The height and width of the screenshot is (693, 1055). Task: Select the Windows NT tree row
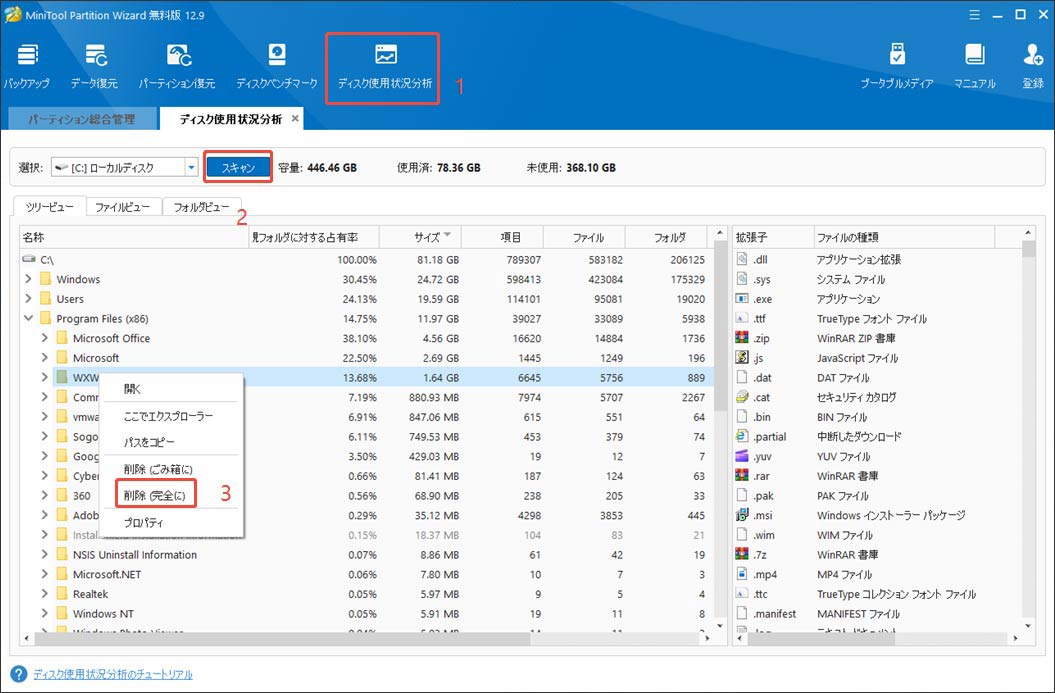point(367,613)
